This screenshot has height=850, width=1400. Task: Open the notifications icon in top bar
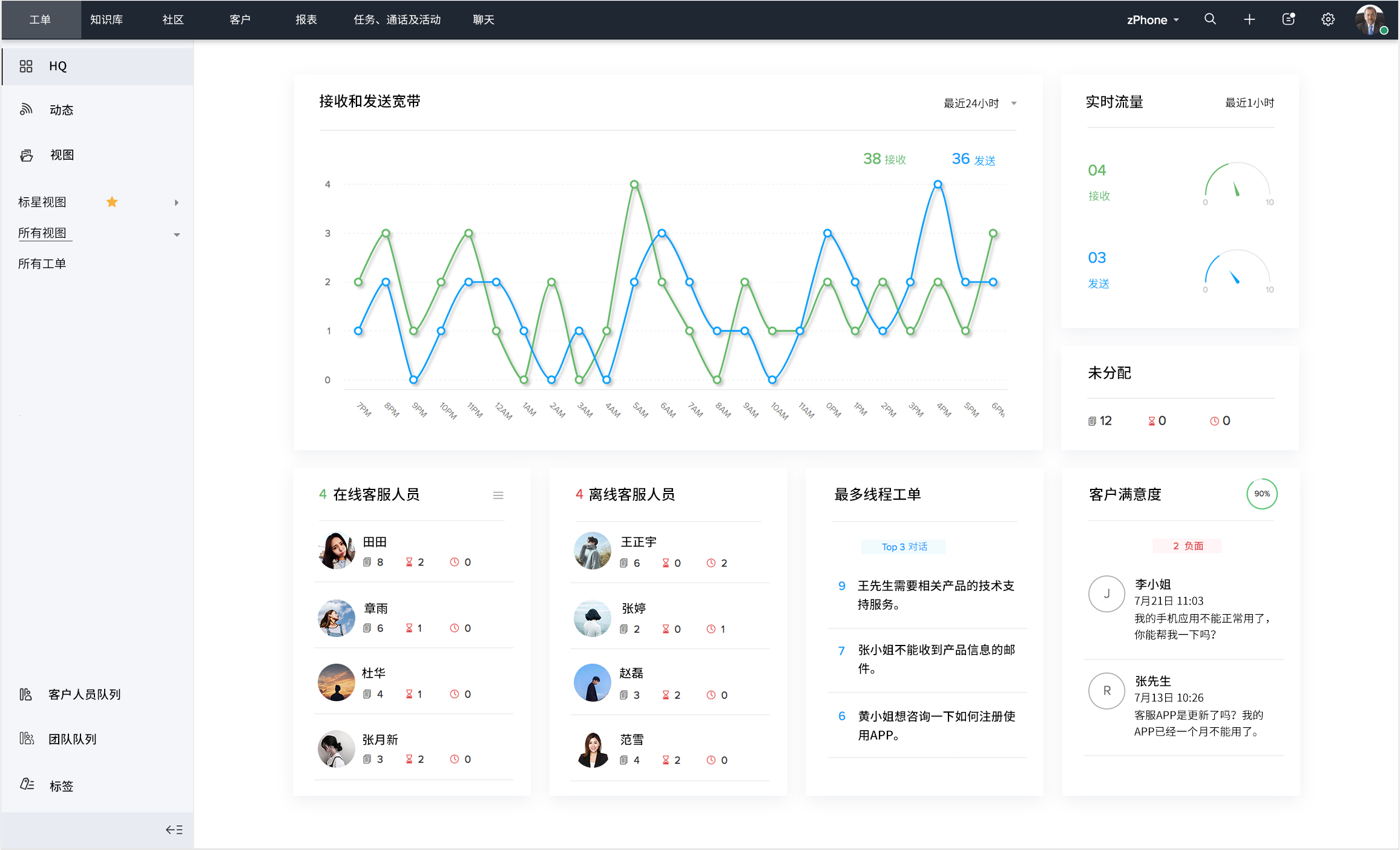pos(1289,19)
